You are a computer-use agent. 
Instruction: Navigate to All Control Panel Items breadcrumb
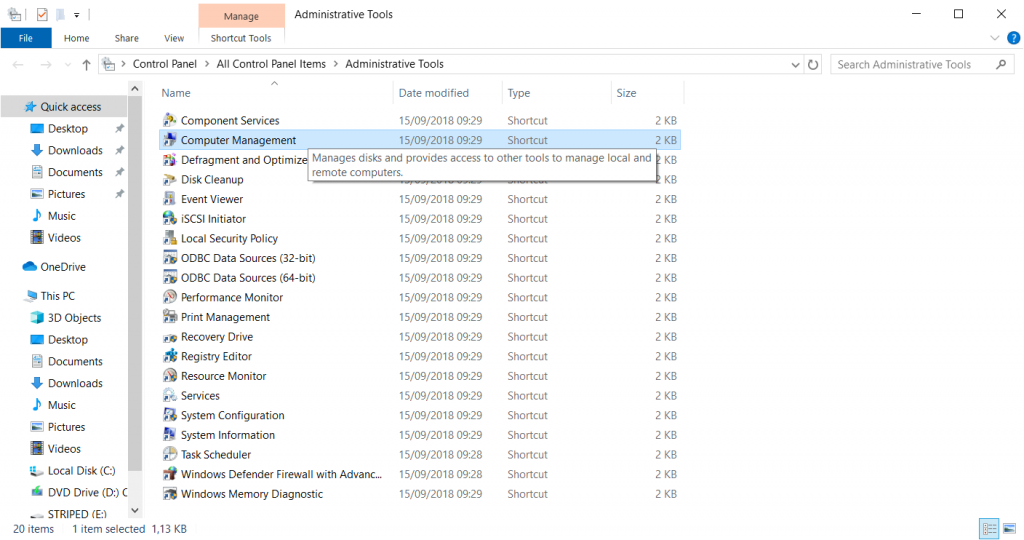(271, 64)
